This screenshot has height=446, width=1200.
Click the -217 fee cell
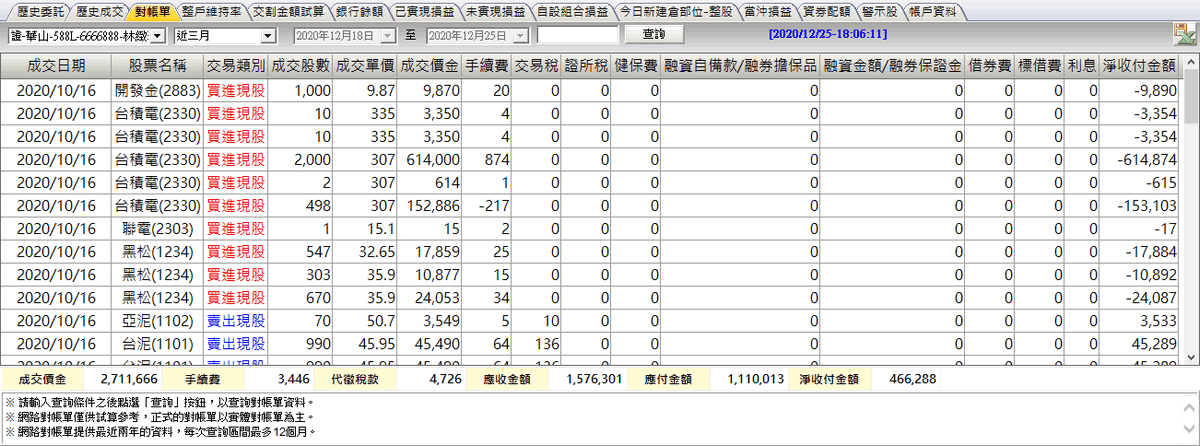pyautogui.click(x=487, y=204)
